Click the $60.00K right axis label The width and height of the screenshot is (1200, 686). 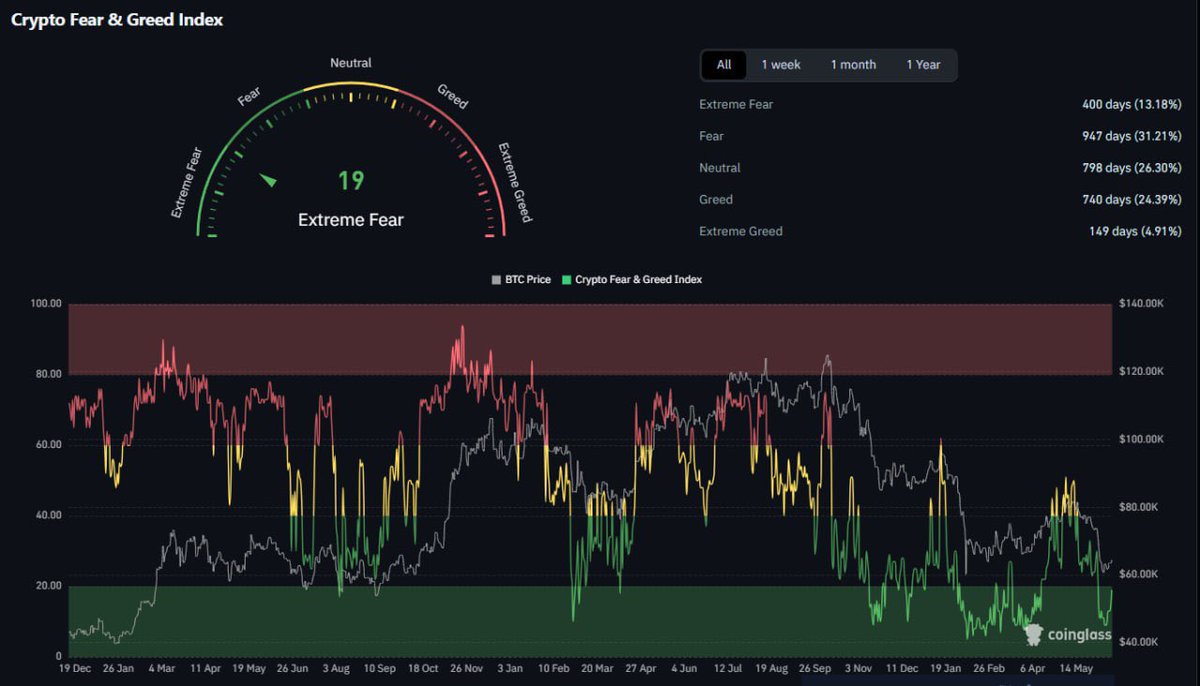pos(1139,574)
